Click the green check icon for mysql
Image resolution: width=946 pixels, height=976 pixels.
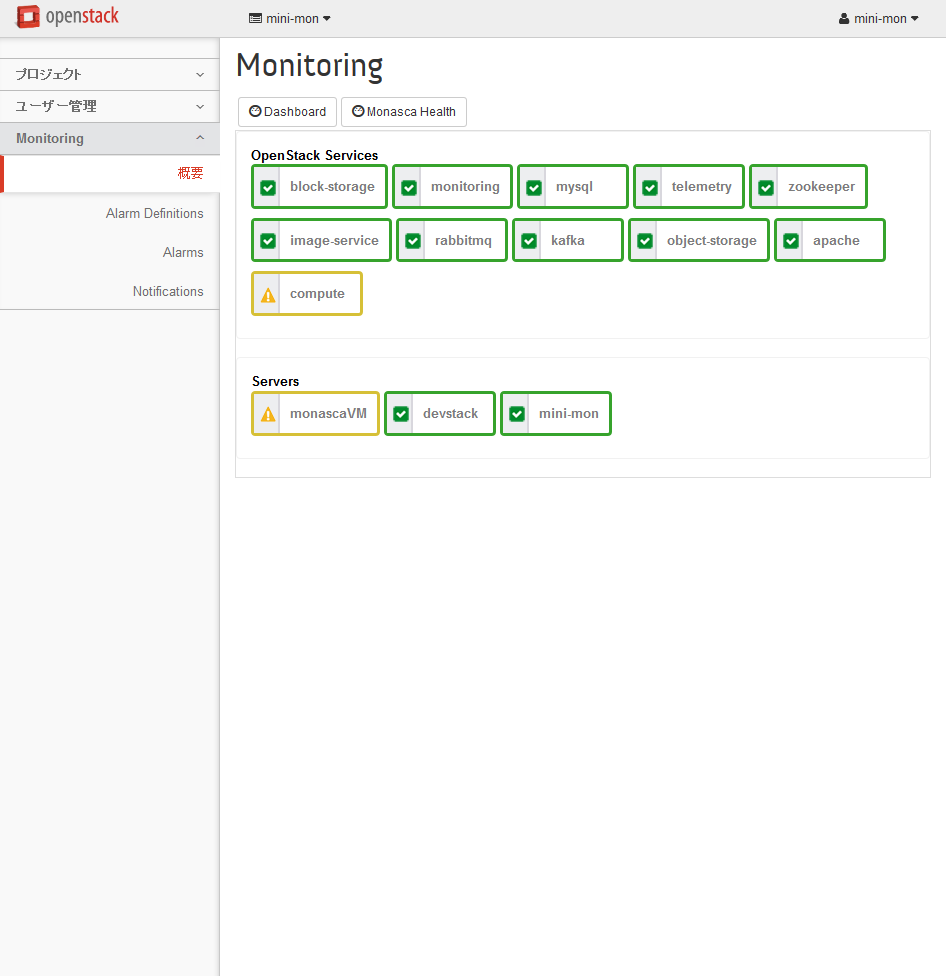click(534, 187)
